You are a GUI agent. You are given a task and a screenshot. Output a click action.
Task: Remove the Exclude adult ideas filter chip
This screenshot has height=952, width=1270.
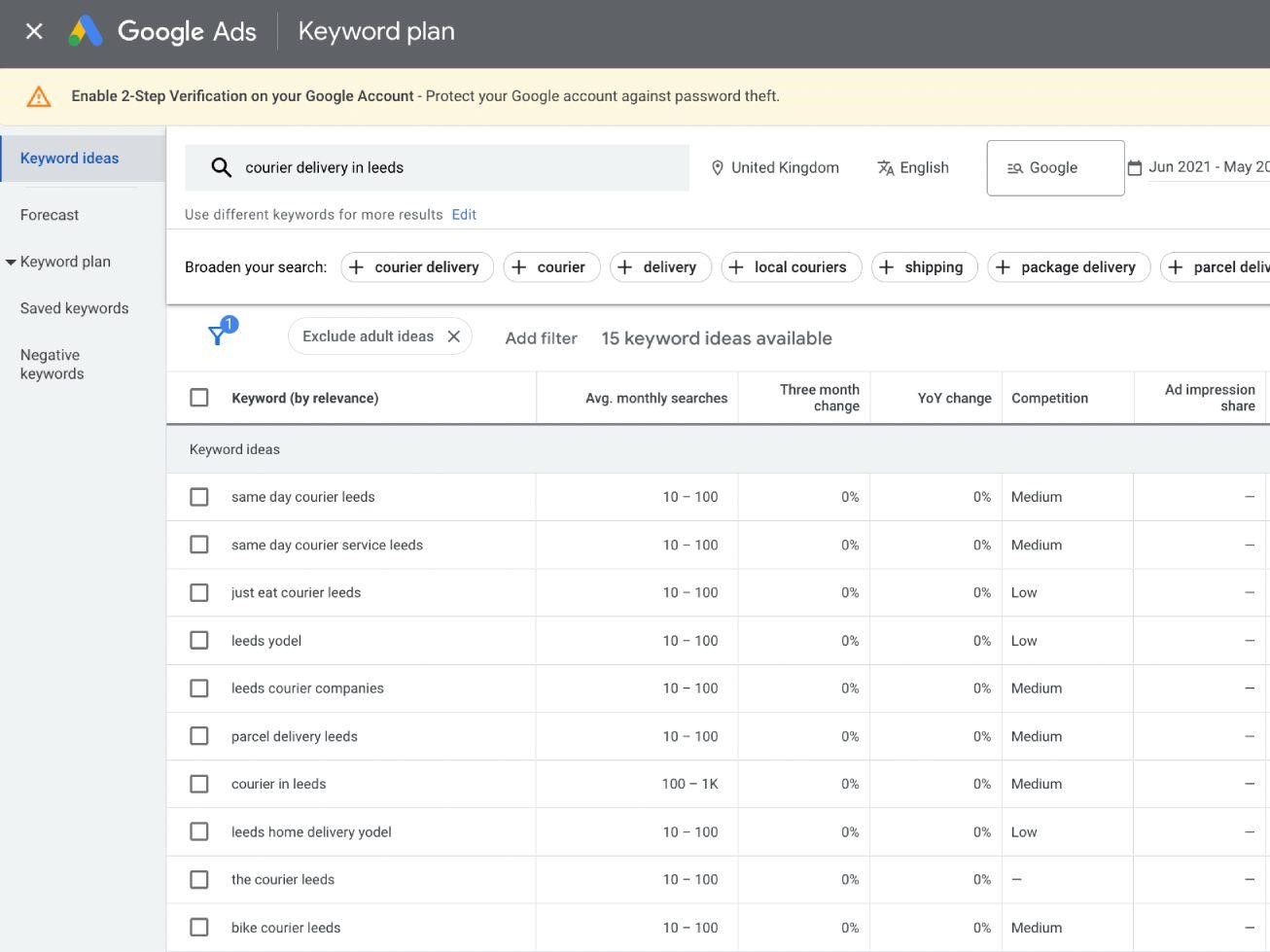[453, 336]
